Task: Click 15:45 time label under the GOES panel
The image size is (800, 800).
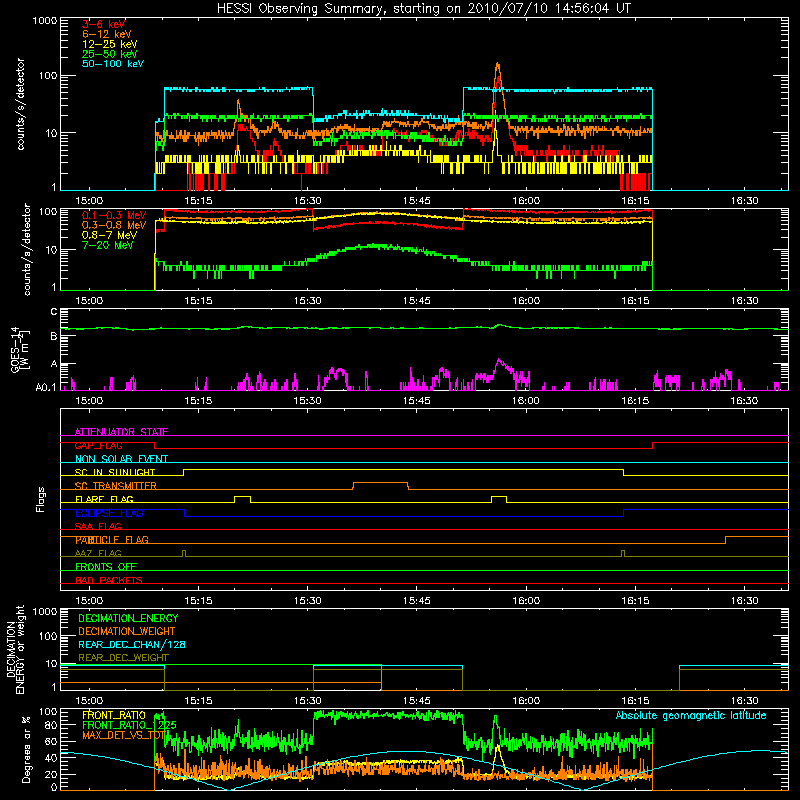Action: tap(416, 401)
